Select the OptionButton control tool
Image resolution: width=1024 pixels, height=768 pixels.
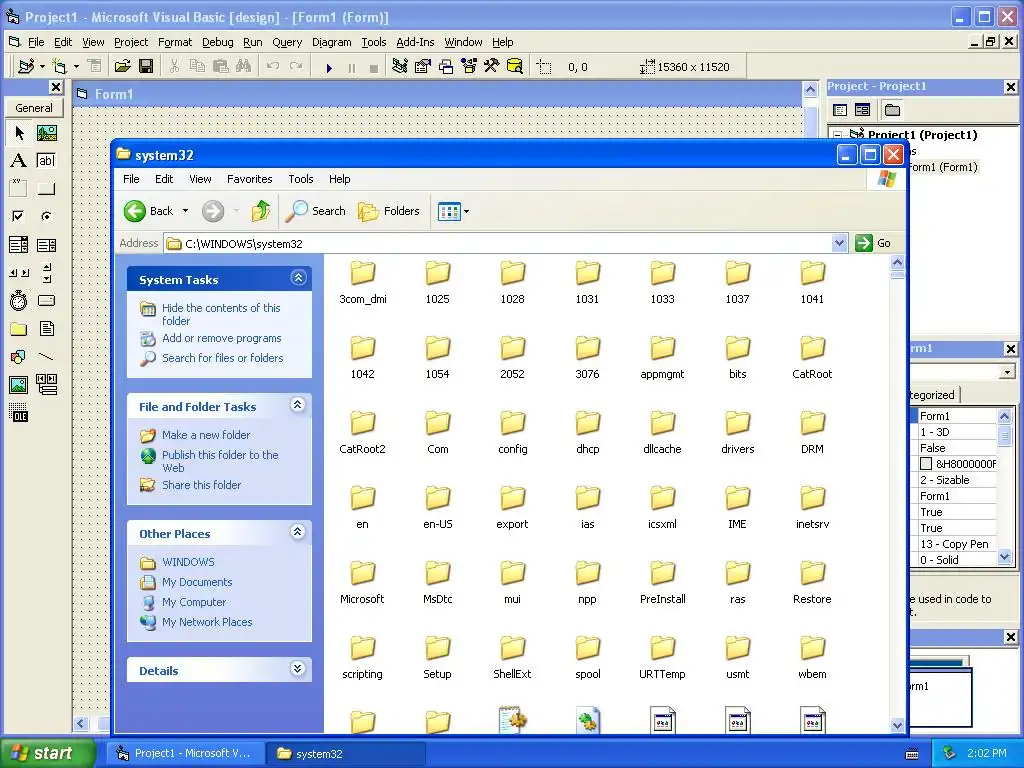click(46, 216)
